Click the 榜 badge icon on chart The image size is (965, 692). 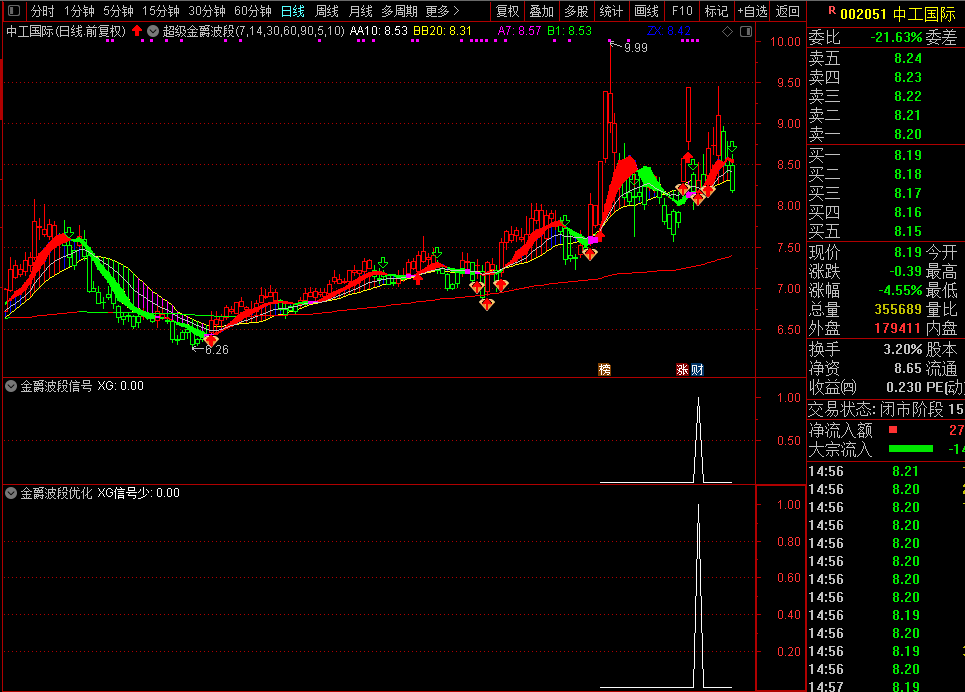[604, 369]
